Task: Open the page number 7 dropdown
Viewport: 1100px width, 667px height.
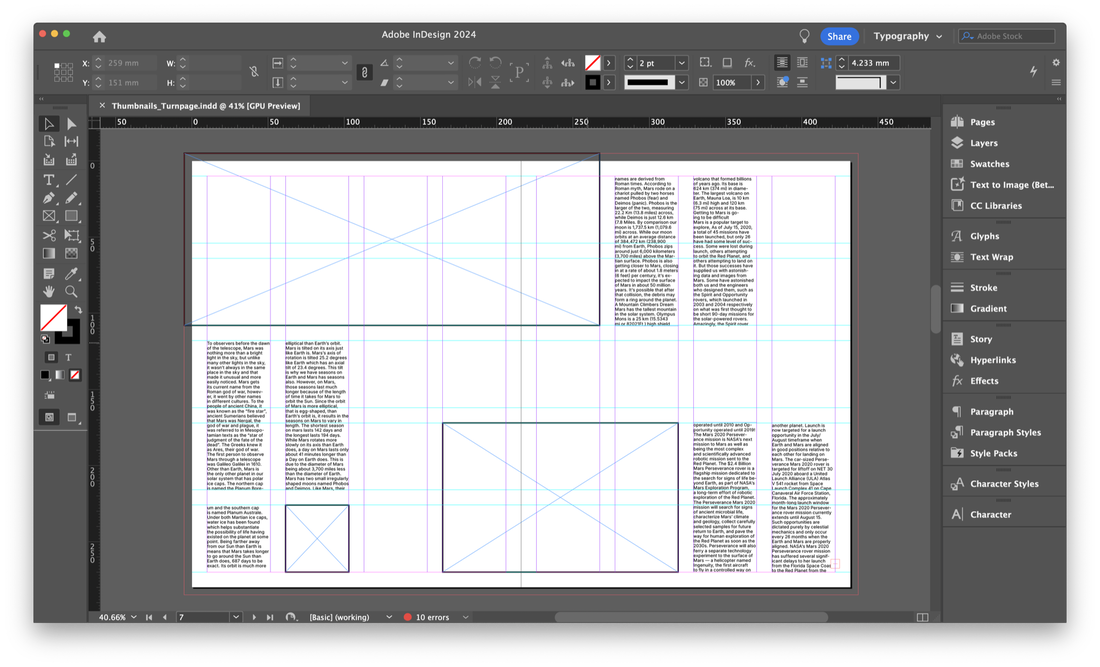Action: pos(236,617)
